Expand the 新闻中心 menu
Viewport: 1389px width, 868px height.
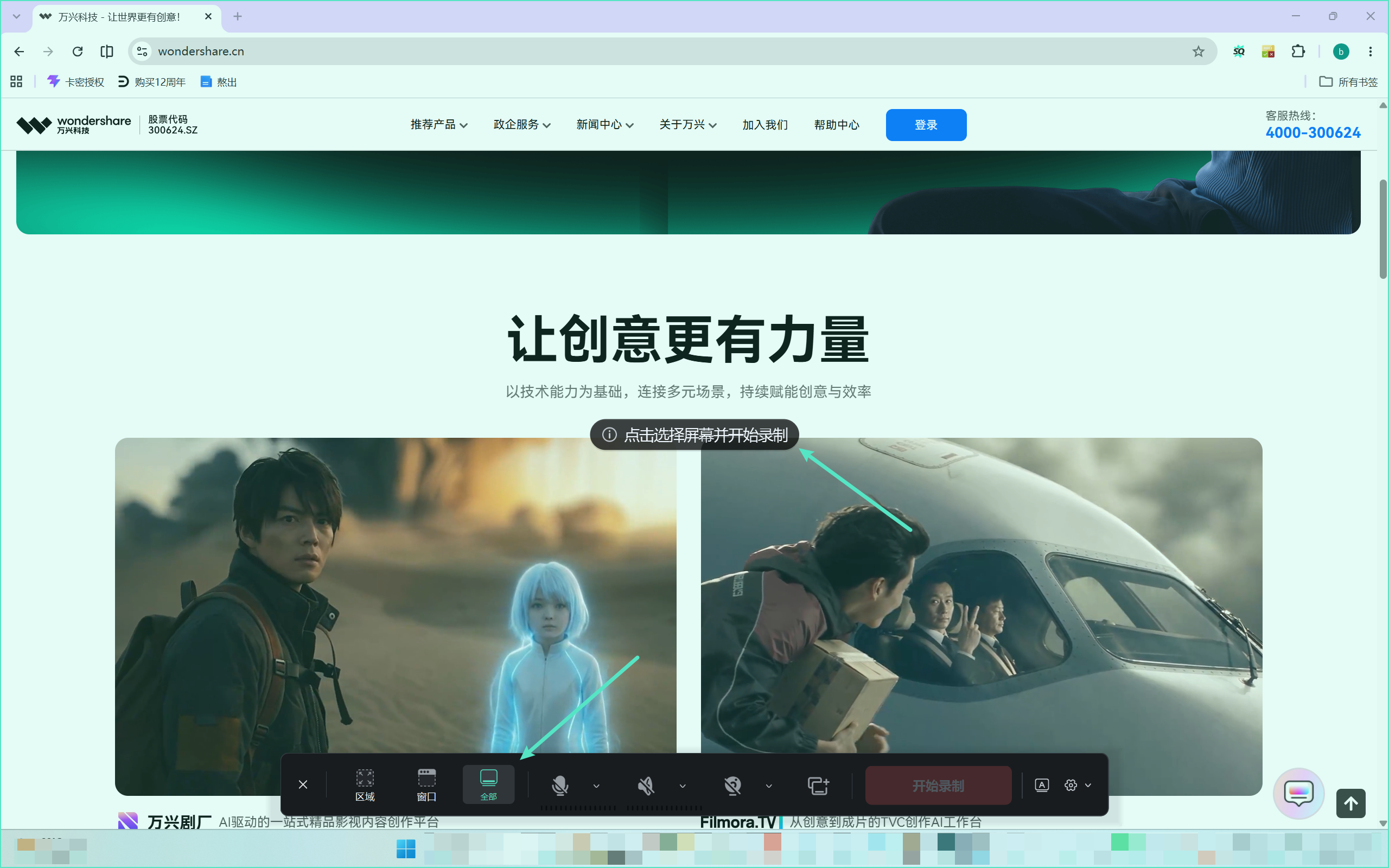pyautogui.click(x=605, y=125)
